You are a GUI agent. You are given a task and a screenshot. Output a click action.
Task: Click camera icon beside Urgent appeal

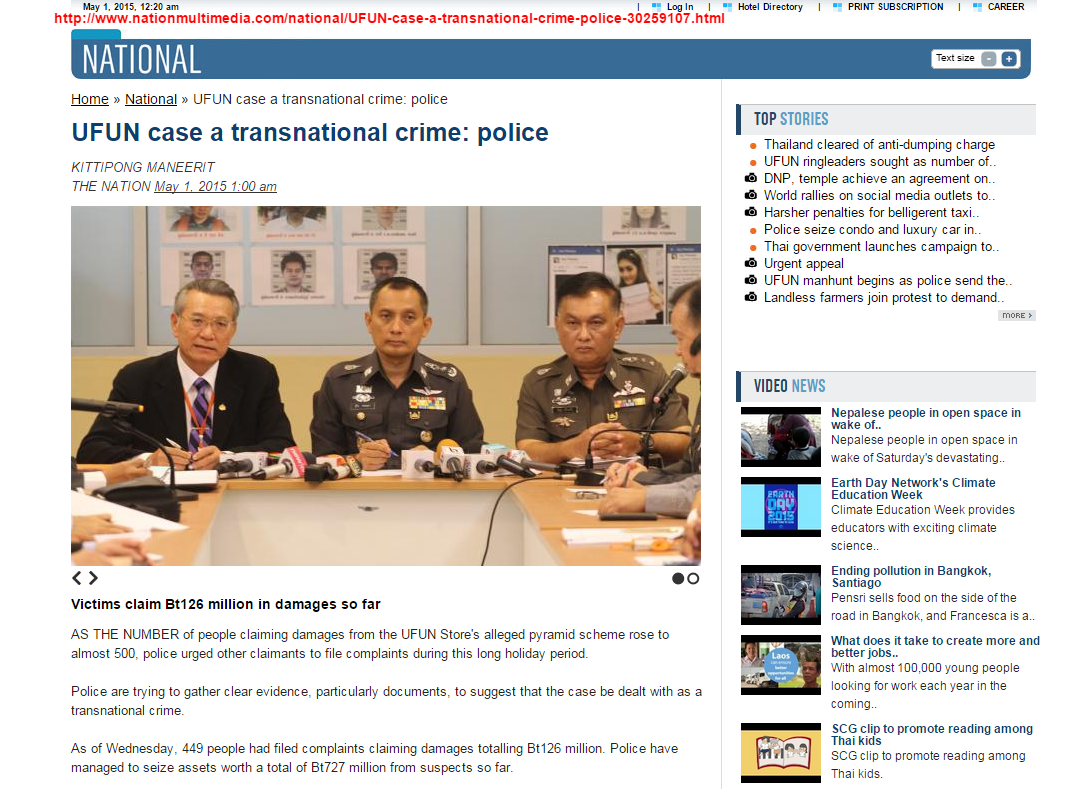tap(751, 263)
